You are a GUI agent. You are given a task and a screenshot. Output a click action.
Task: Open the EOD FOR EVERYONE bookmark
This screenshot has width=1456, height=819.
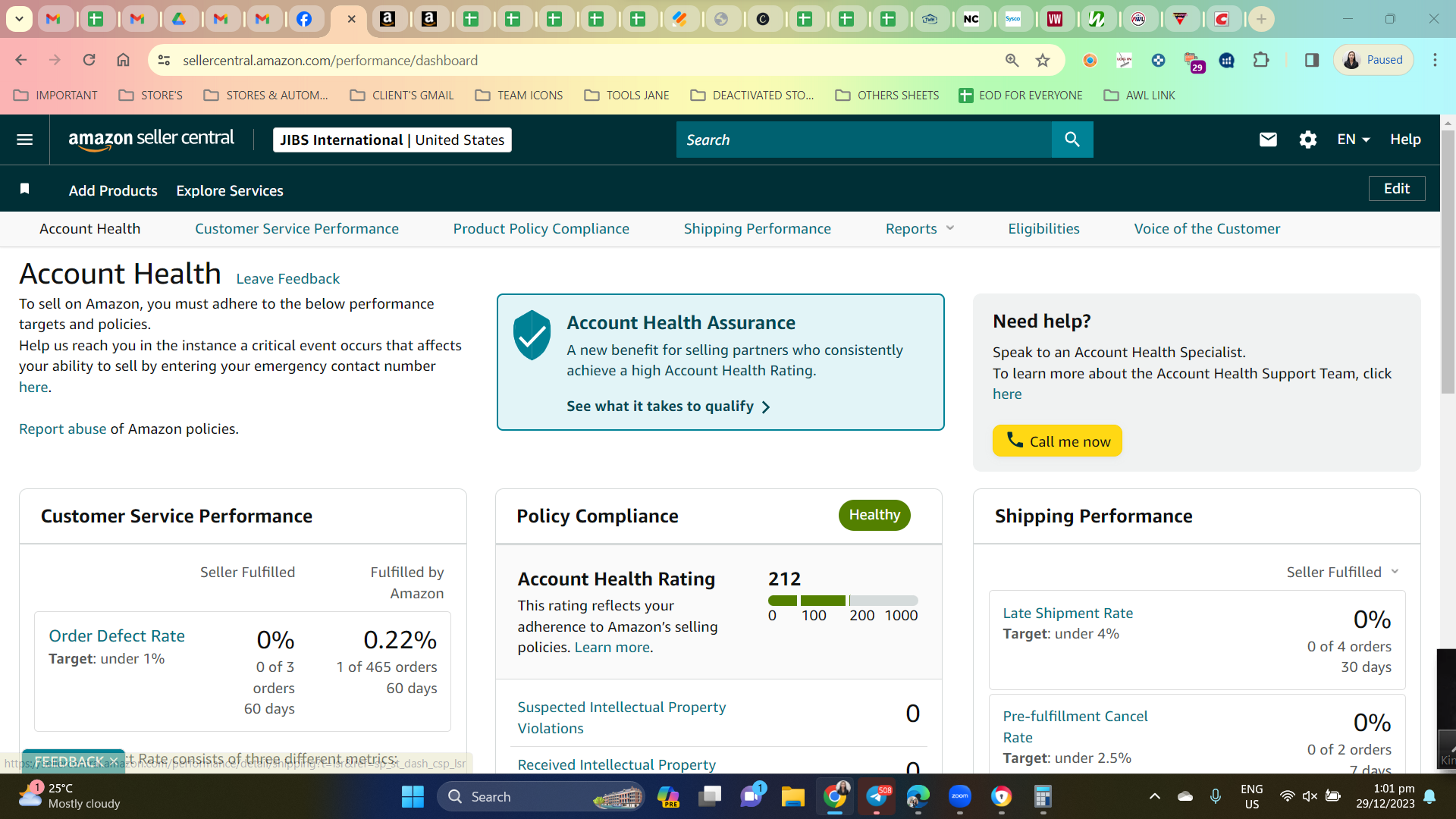[x=1021, y=96]
